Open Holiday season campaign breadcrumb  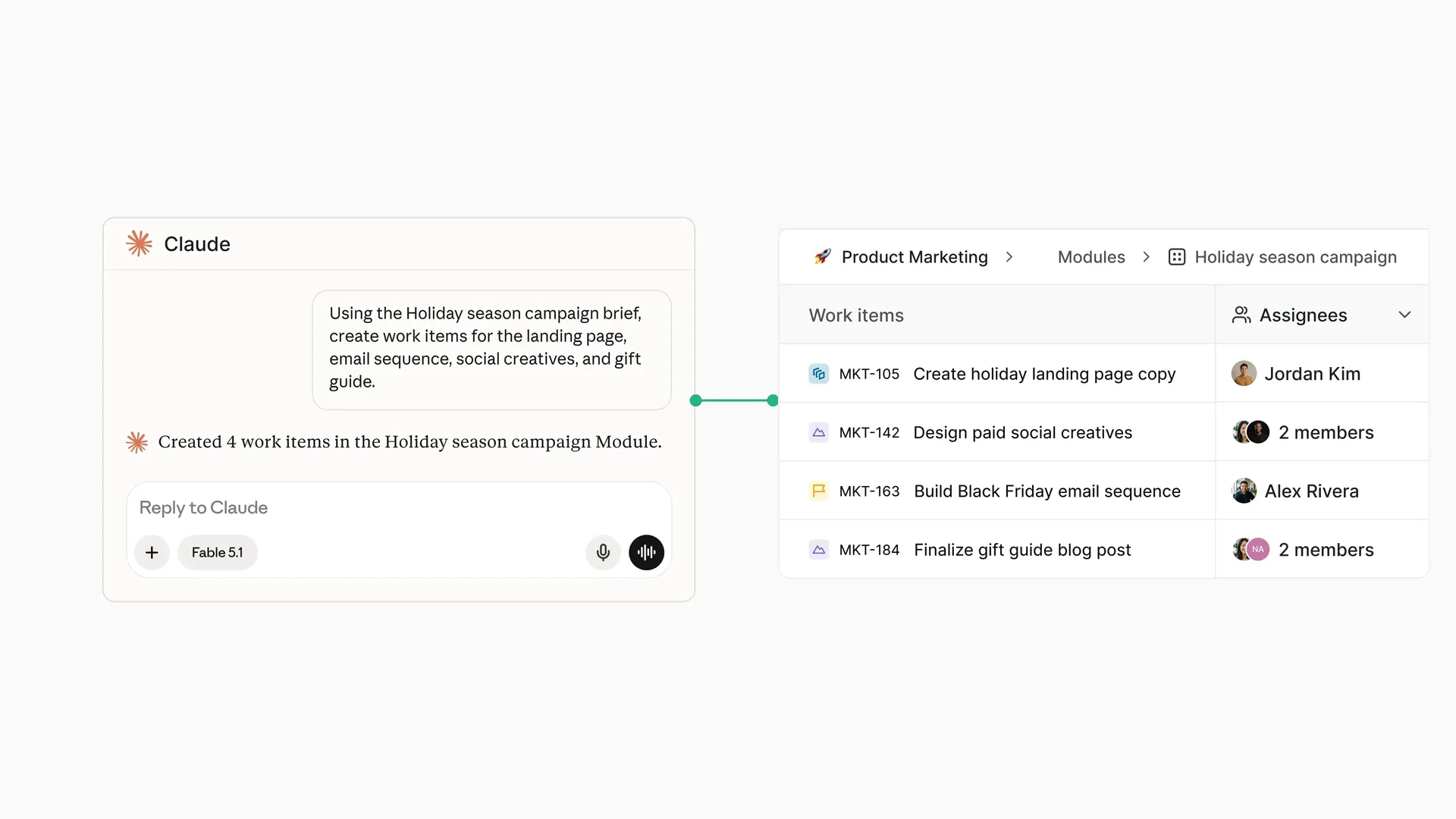(x=1295, y=257)
